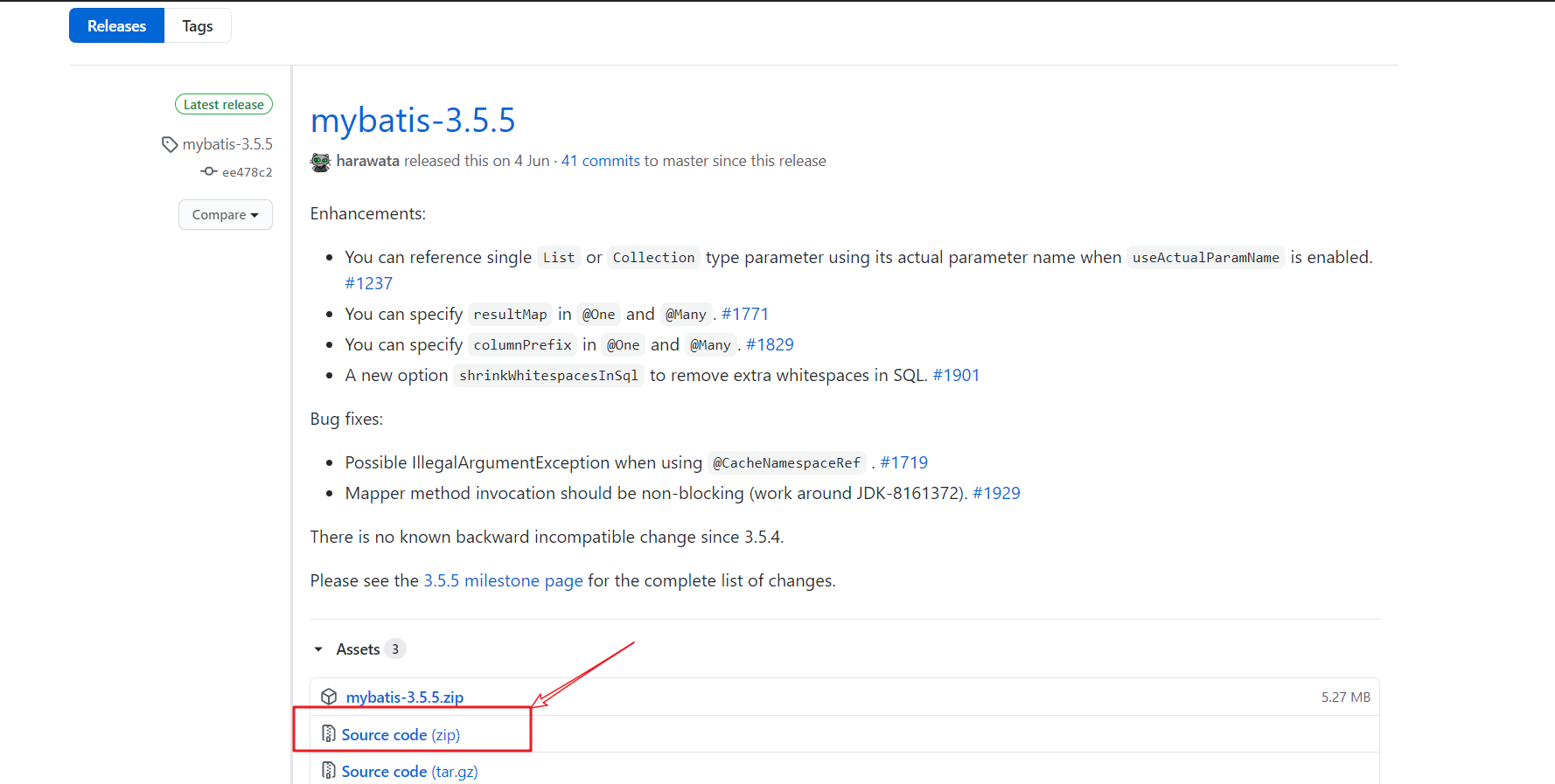Click the shrinkWhitespacesInSql code label
This screenshot has height=784, width=1555.
[x=548, y=375]
